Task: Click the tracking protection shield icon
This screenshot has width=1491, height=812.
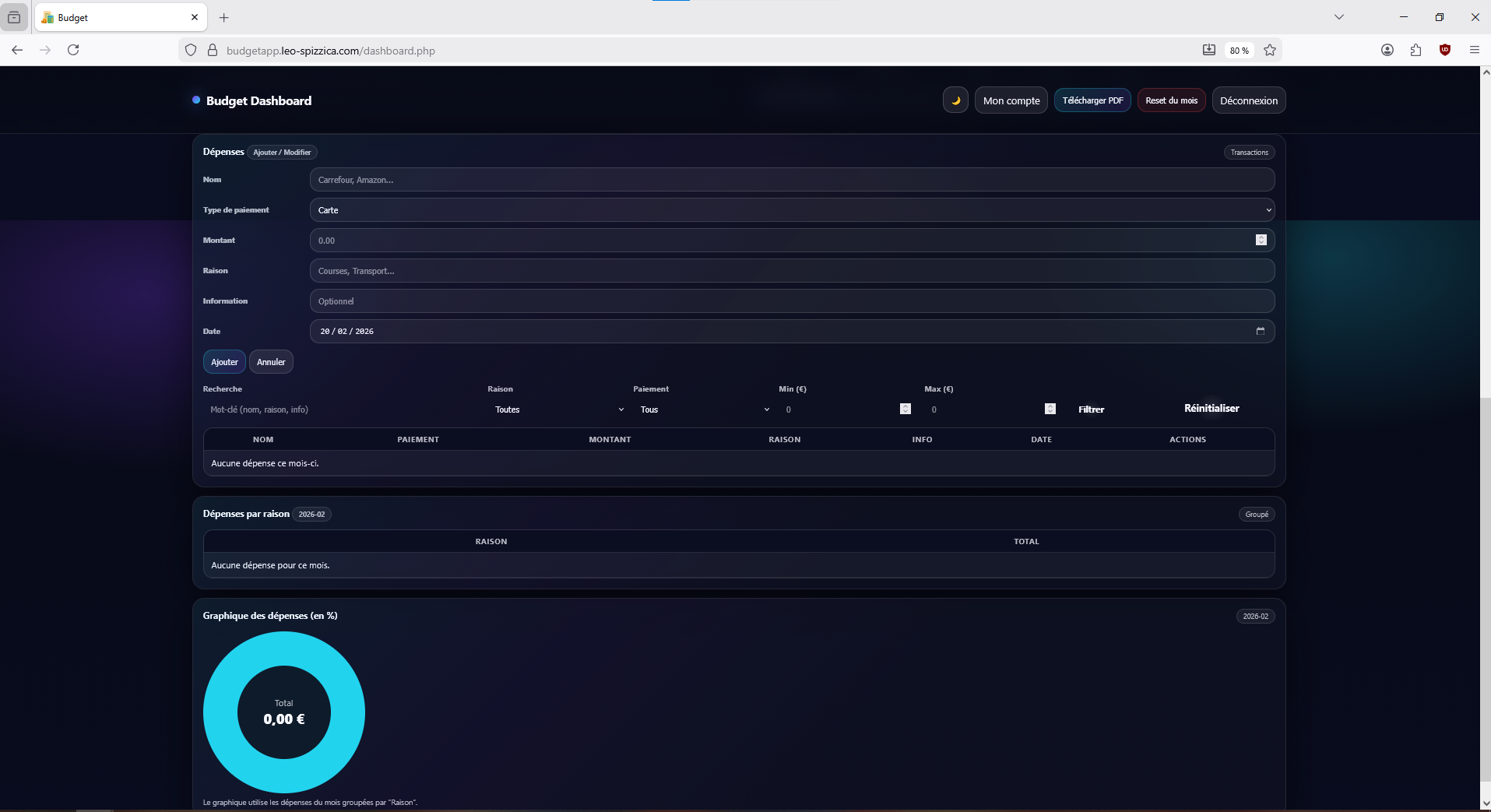Action: [x=190, y=50]
